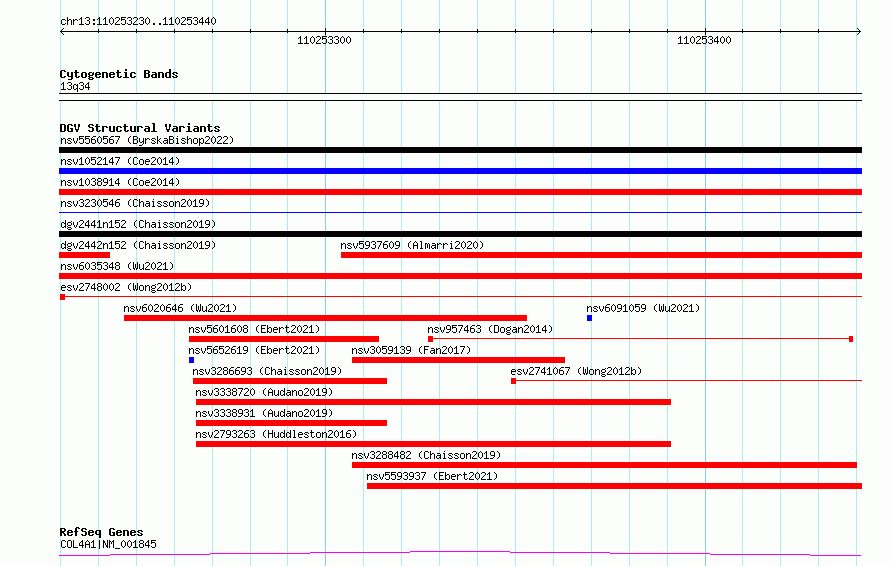
Task: Click the DGV Structural Variants track title
Action: click(140, 128)
